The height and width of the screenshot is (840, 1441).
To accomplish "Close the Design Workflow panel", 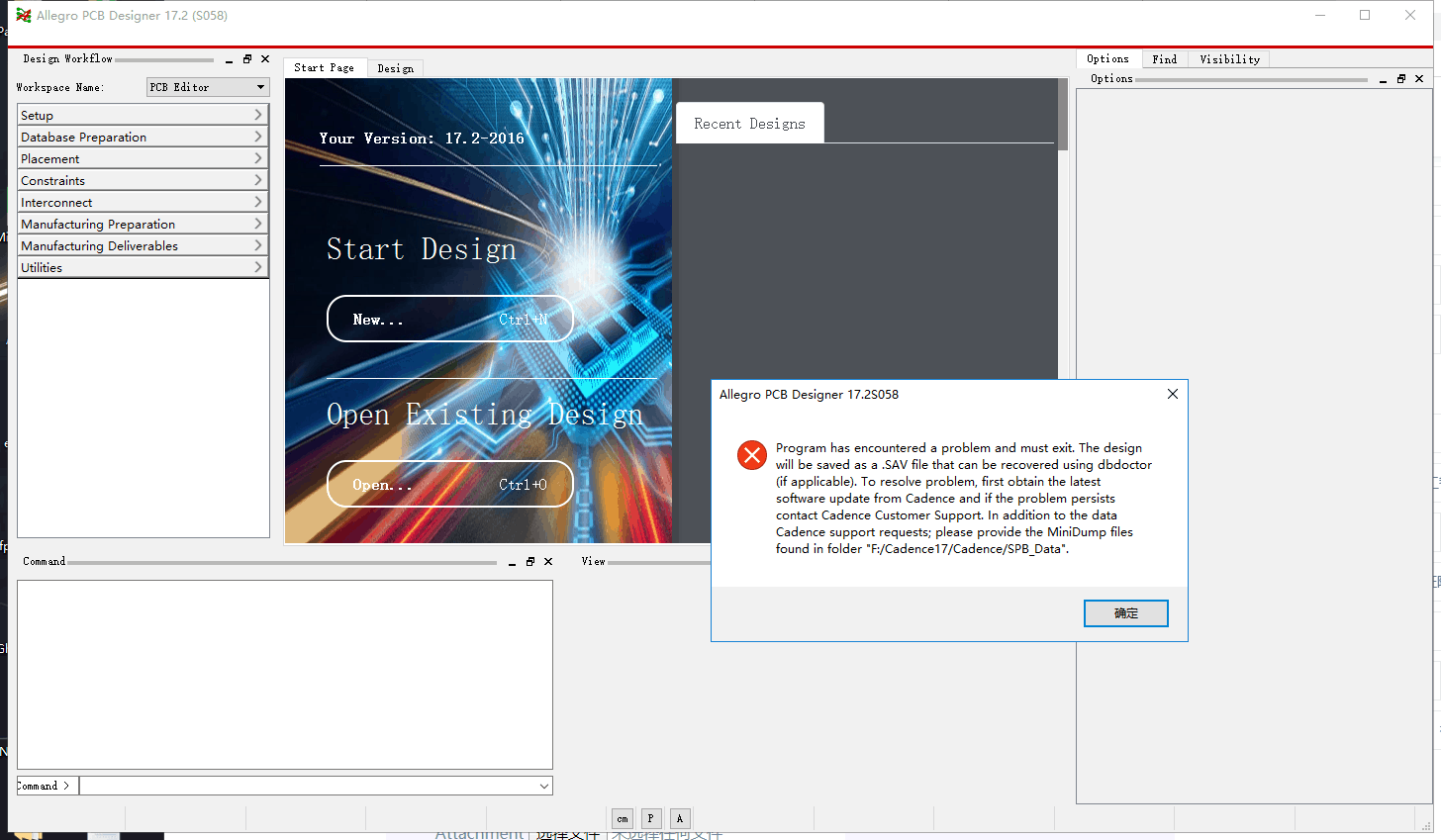I will (265, 59).
